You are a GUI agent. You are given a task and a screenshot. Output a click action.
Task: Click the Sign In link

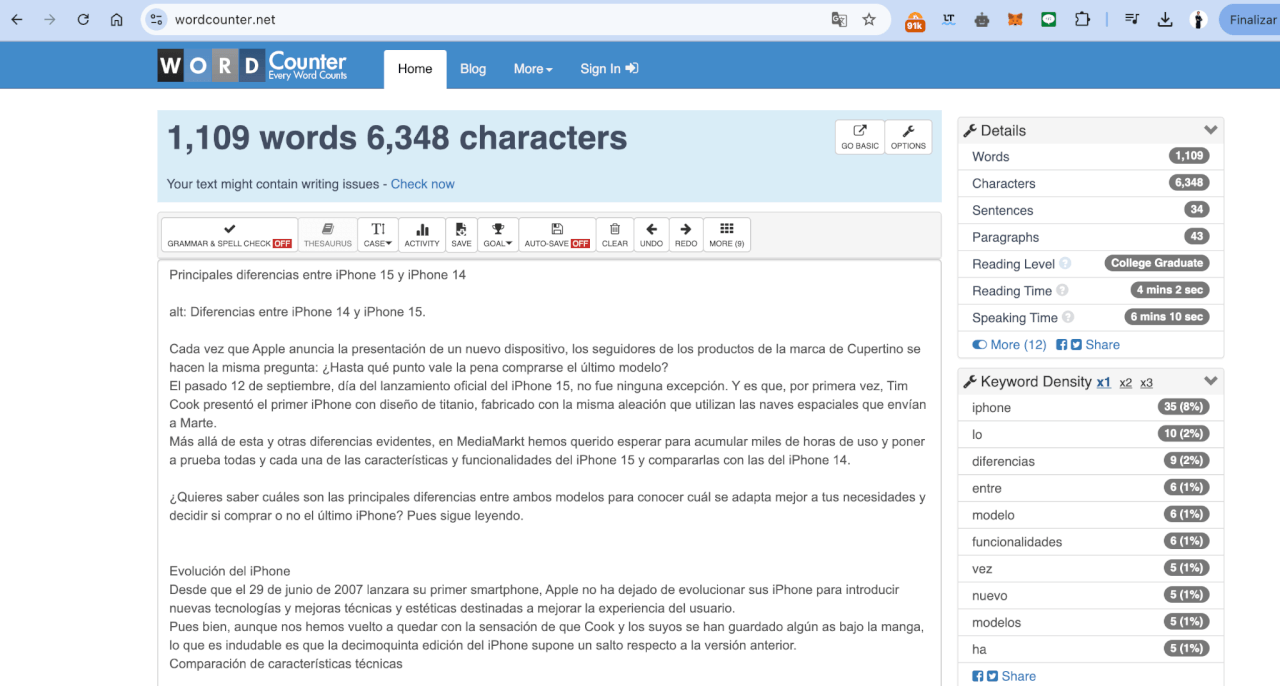[x=609, y=69]
